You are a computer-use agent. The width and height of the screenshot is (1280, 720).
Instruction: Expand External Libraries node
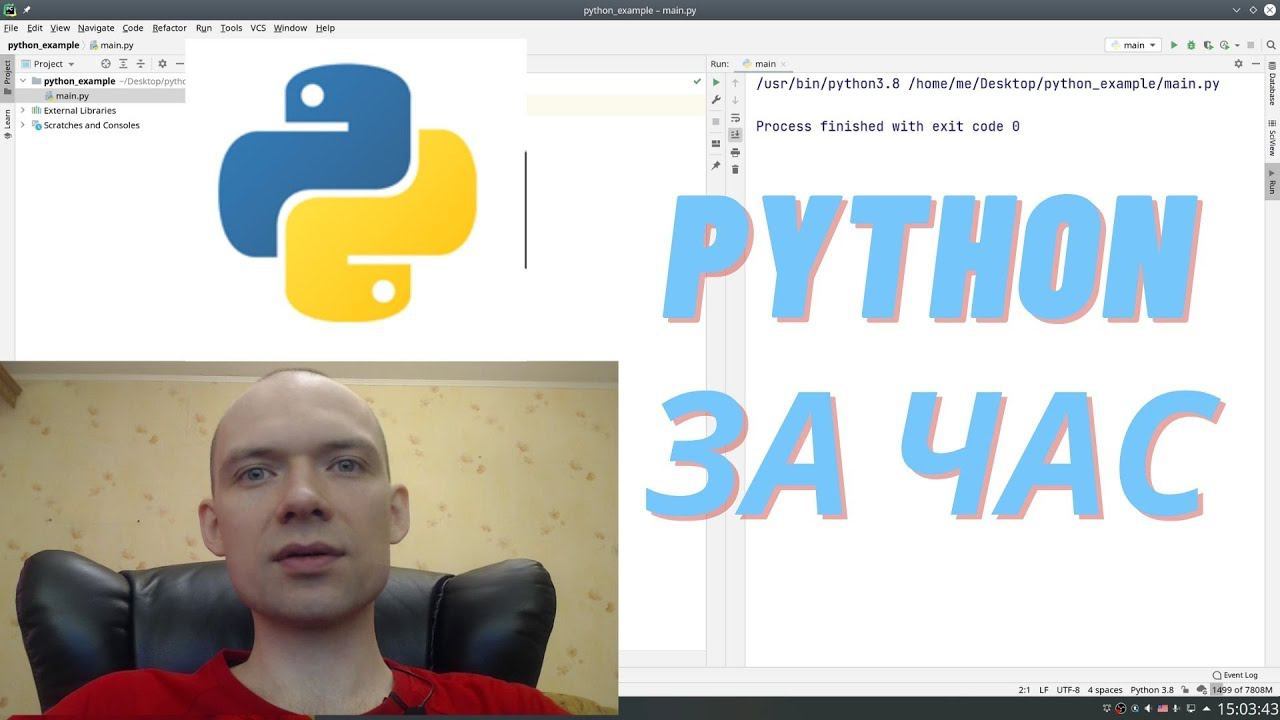23,110
